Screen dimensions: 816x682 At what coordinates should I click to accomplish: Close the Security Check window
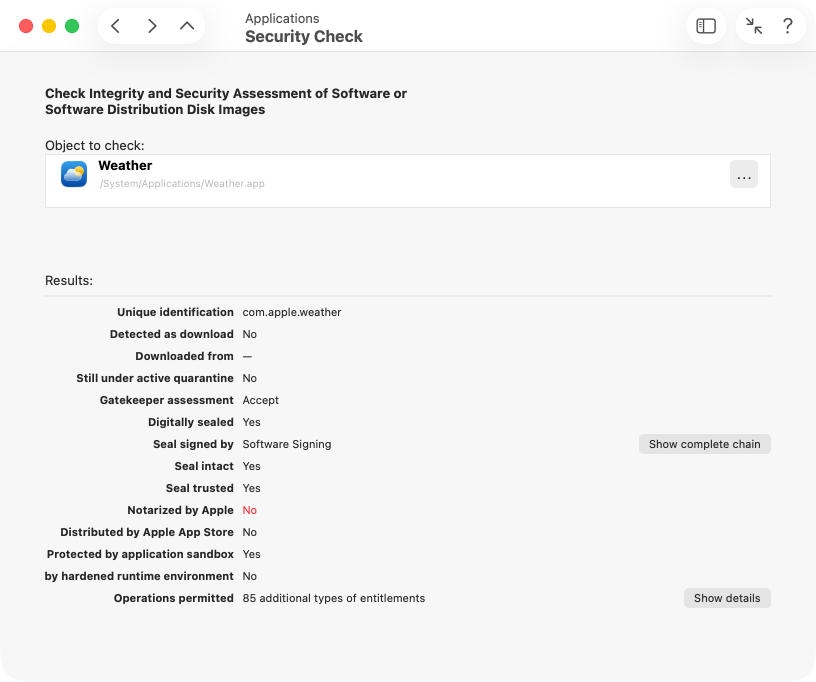click(x=26, y=26)
